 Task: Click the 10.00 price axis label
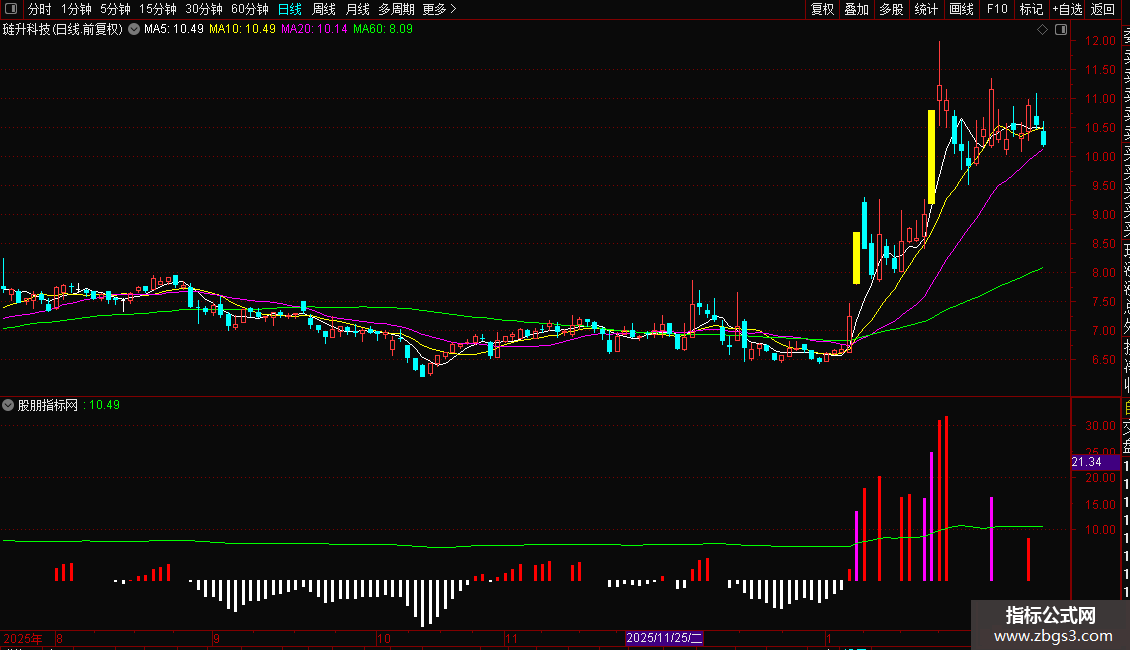[1100, 156]
